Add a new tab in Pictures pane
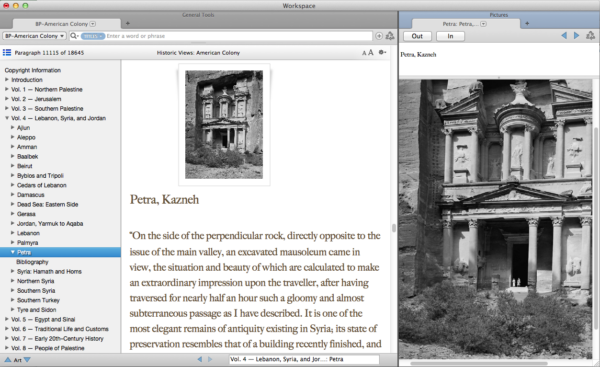 tap(527, 23)
